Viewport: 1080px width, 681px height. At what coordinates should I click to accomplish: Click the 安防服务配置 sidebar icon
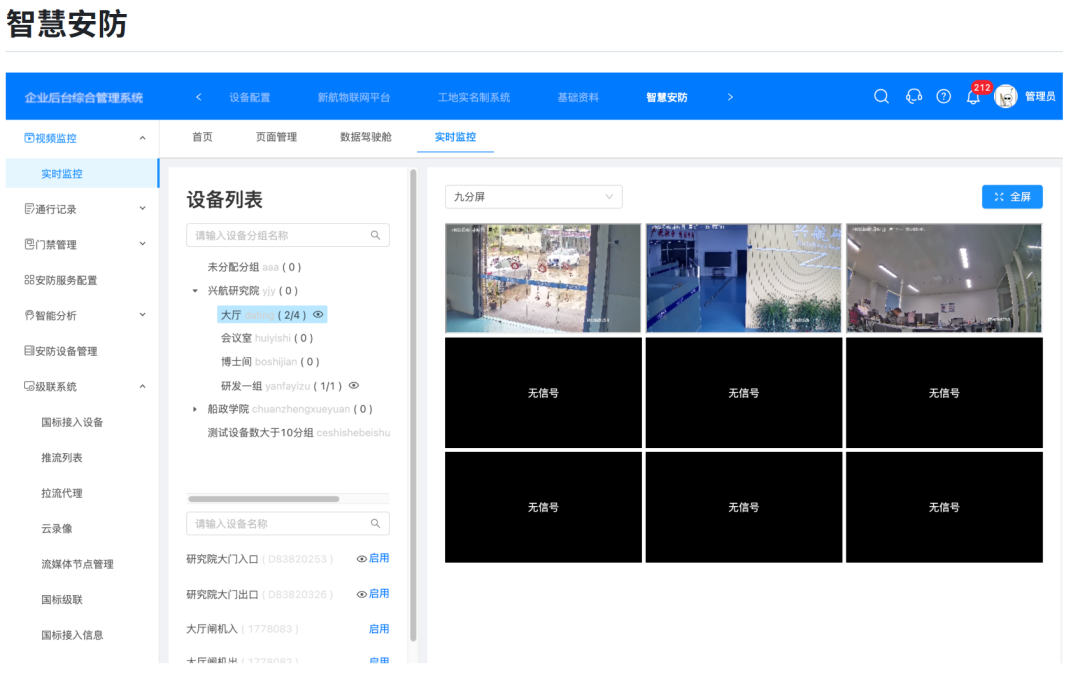(29, 280)
